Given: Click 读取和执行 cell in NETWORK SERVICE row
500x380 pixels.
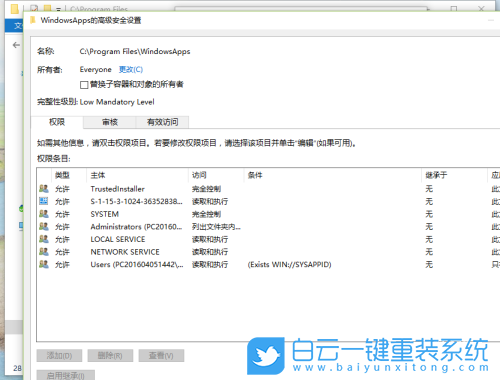Looking at the screenshot, I should coord(210,252).
